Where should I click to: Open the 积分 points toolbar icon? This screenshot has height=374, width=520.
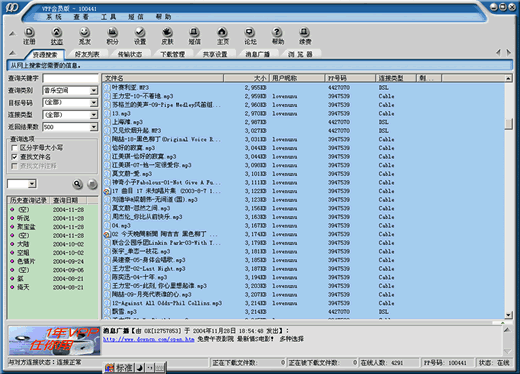coord(112,36)
